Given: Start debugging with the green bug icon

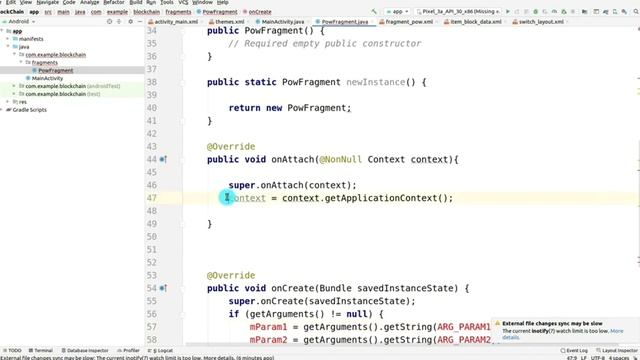Looking at the screenshot, I should tap(536, 12).
